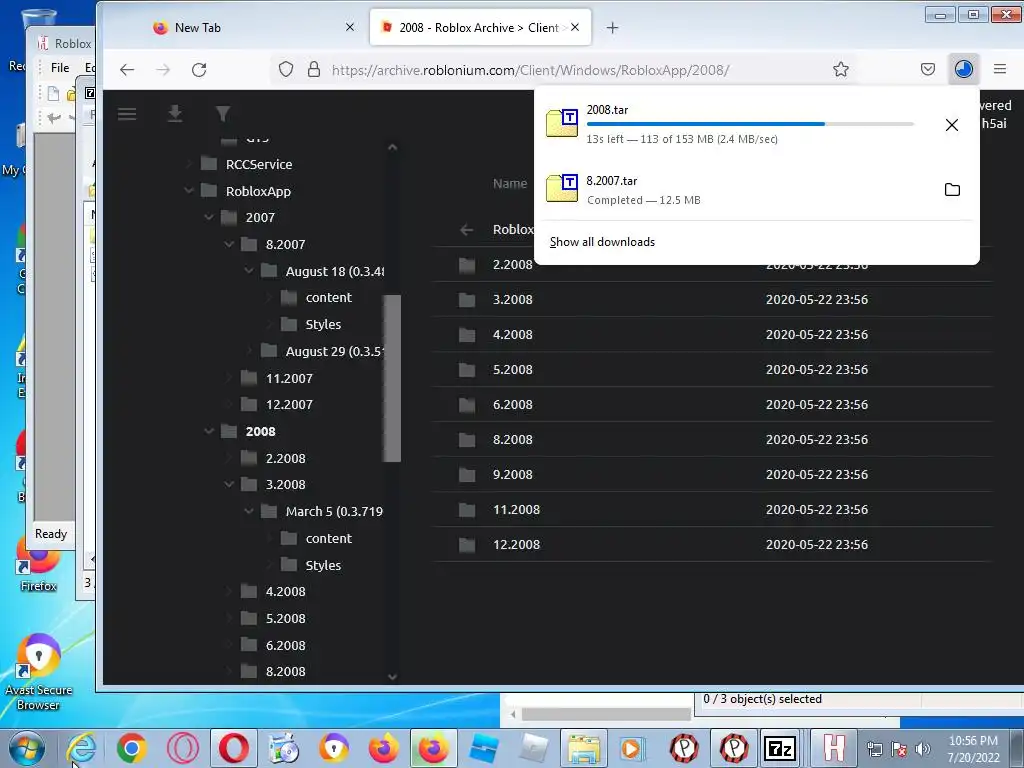1024x768 pixels.
Task: Bookmark this page with the star icon
Action: pyautogui.click(x=840, y=69)
